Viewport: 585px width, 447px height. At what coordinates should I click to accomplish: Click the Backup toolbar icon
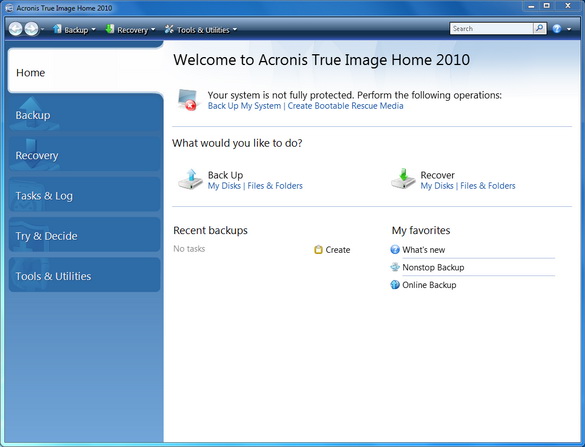tap(57, 29)
